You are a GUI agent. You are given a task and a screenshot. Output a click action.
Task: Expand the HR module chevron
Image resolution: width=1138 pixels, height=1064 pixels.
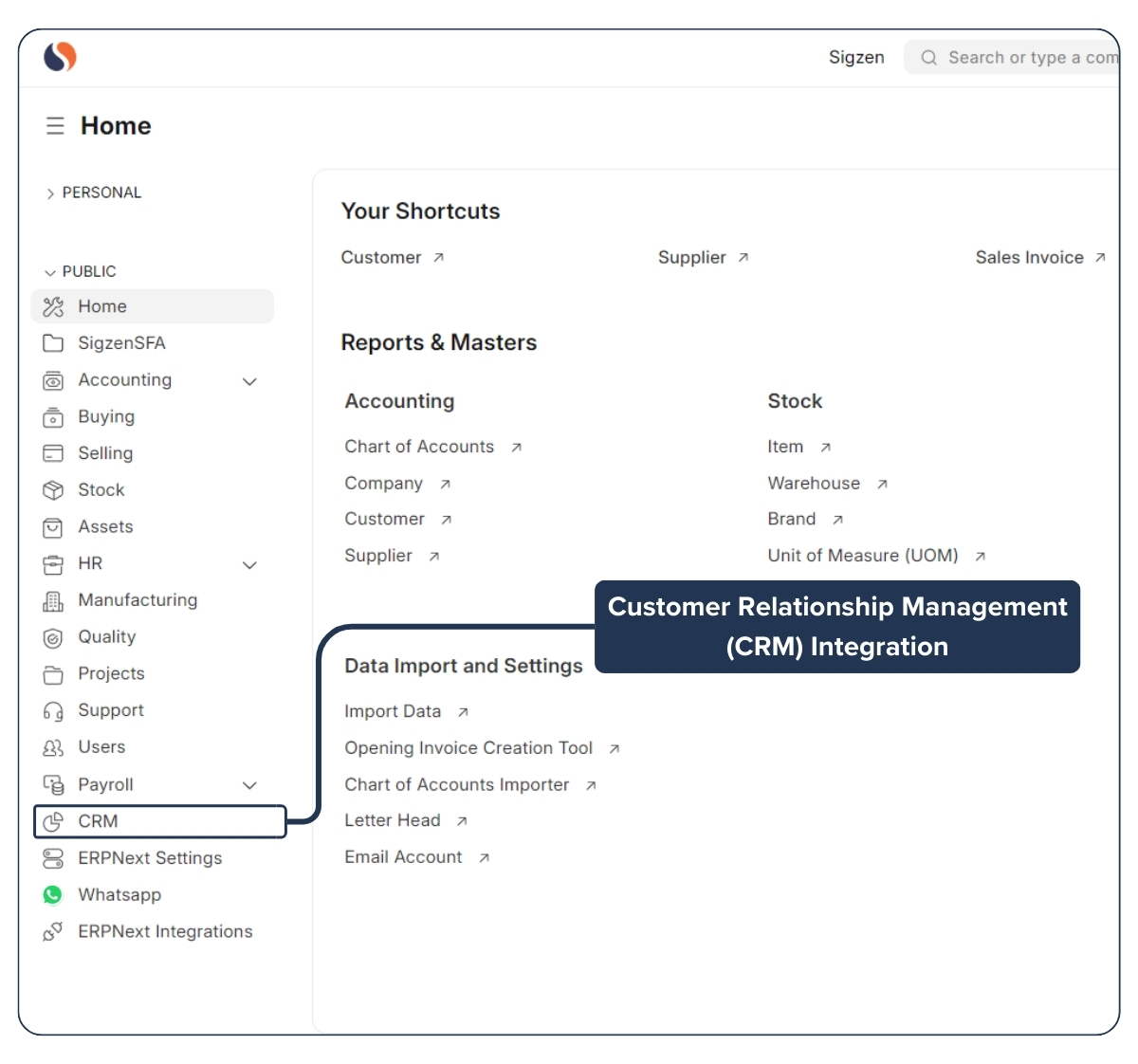click(249, 564)
